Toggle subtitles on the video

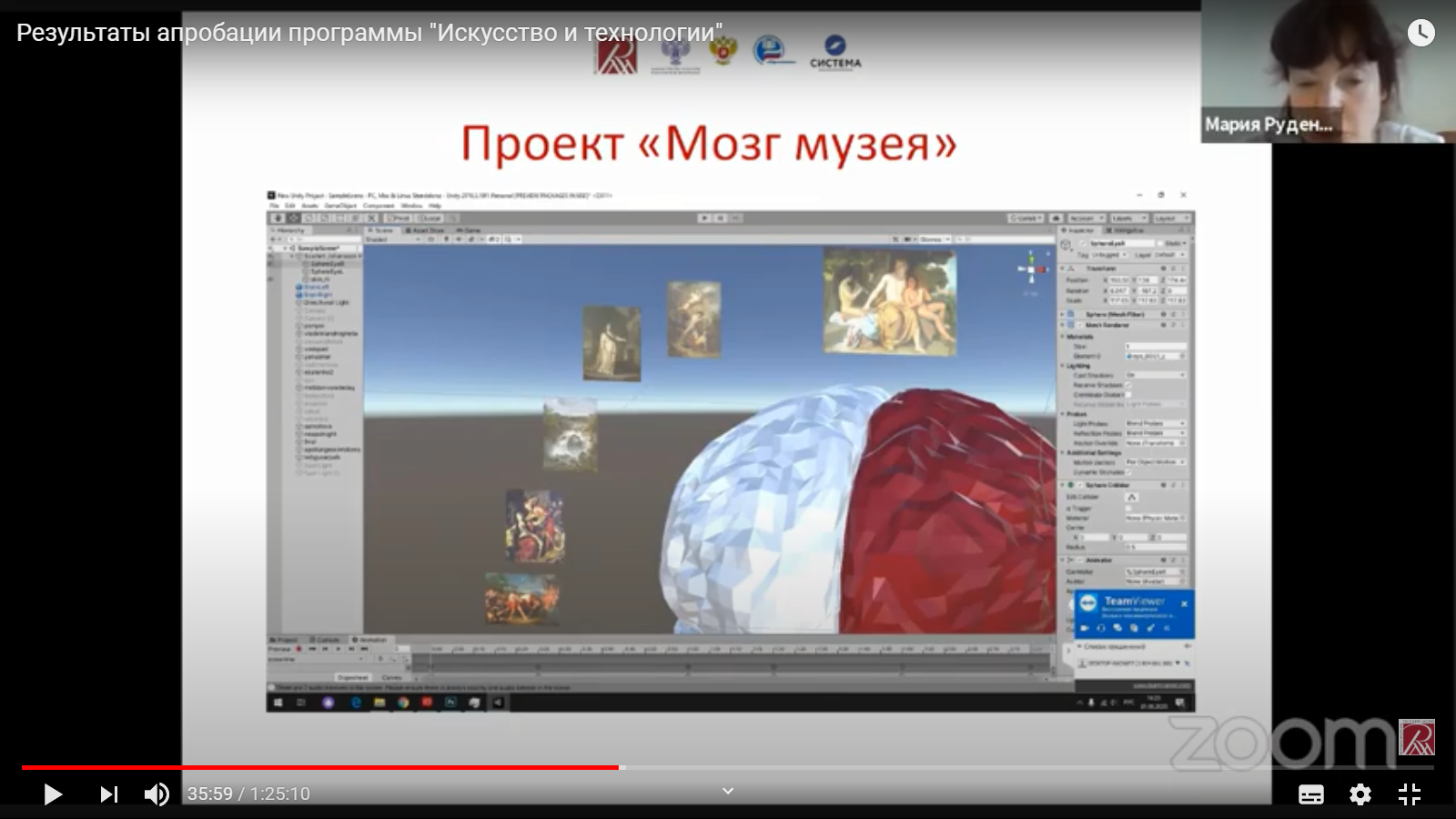pos(1310,794)
